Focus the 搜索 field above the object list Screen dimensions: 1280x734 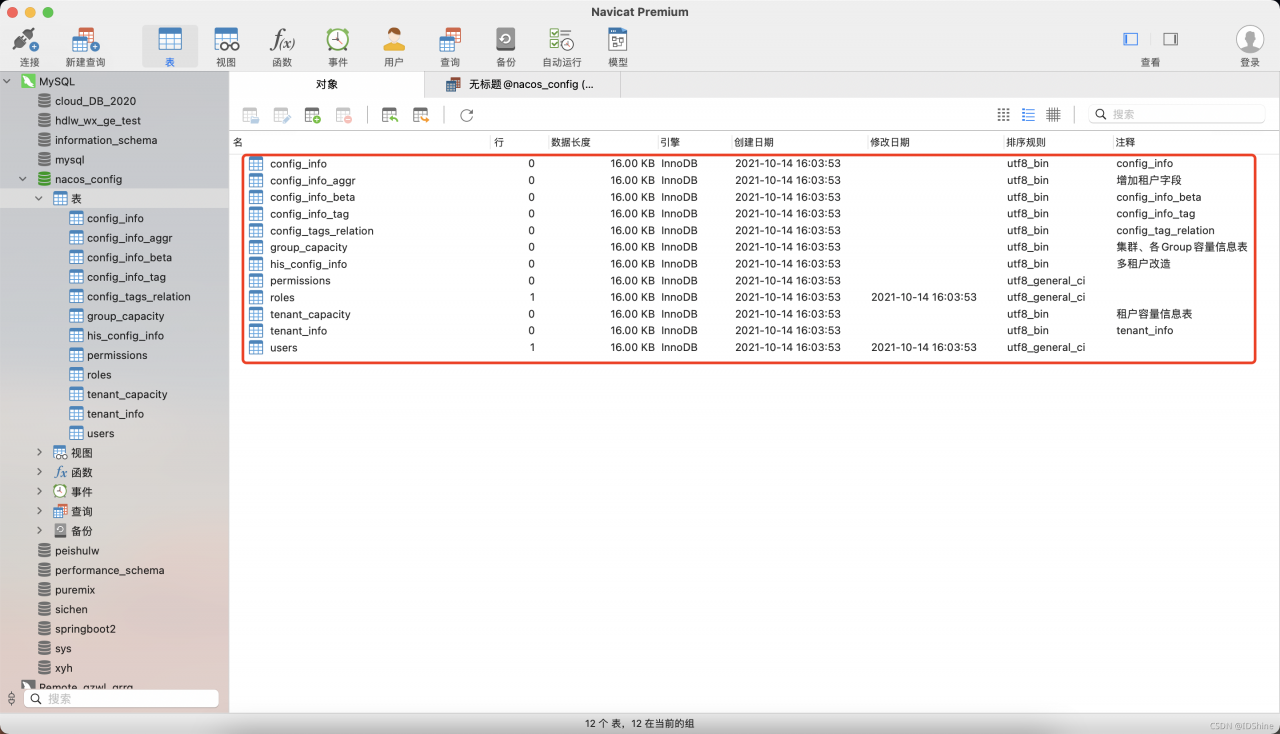[1176, 115]
